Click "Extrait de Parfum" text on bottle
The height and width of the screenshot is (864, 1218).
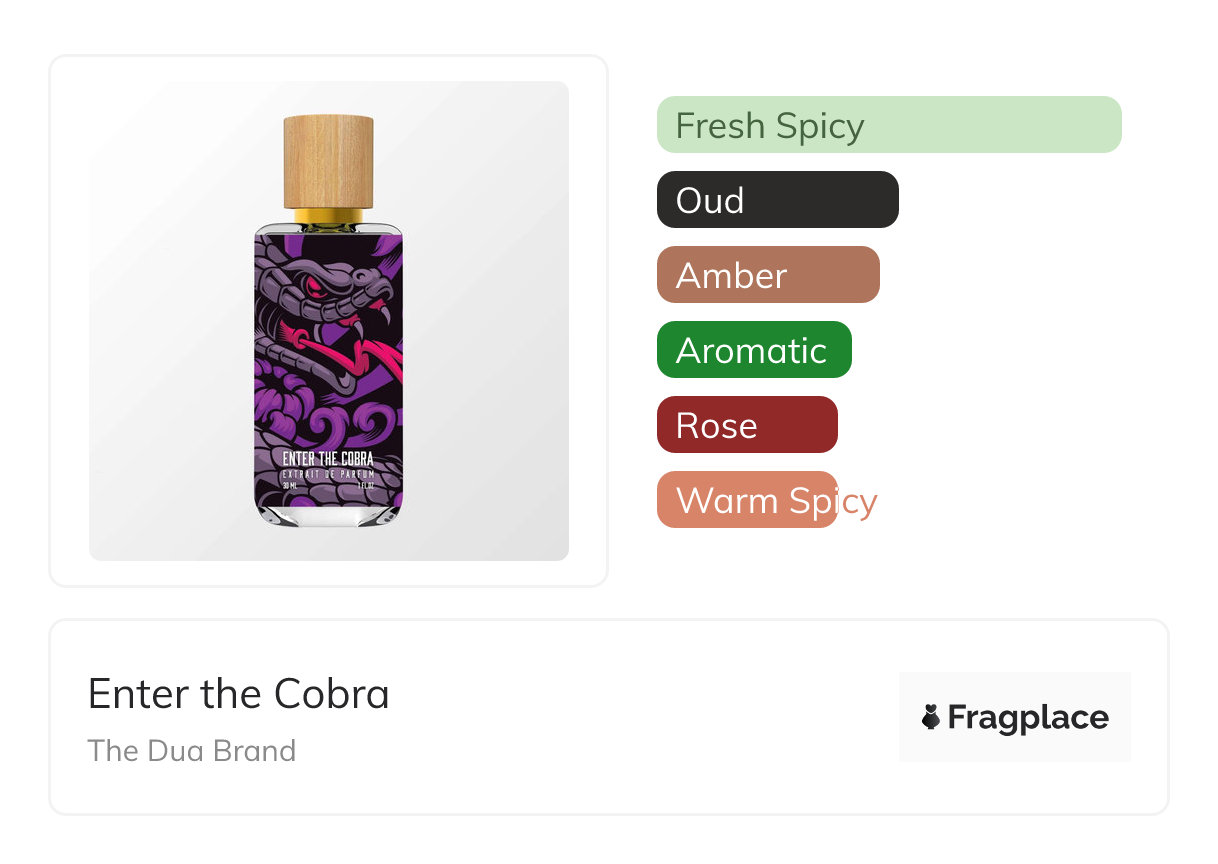(328, 472)
